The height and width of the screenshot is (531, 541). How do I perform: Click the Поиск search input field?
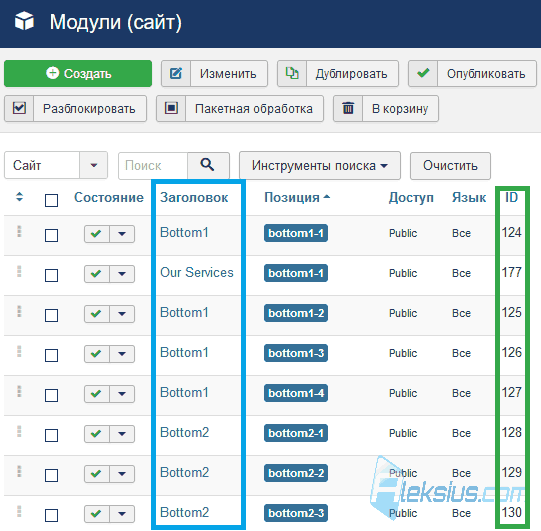pyautogui.click(x=153, y=166)
